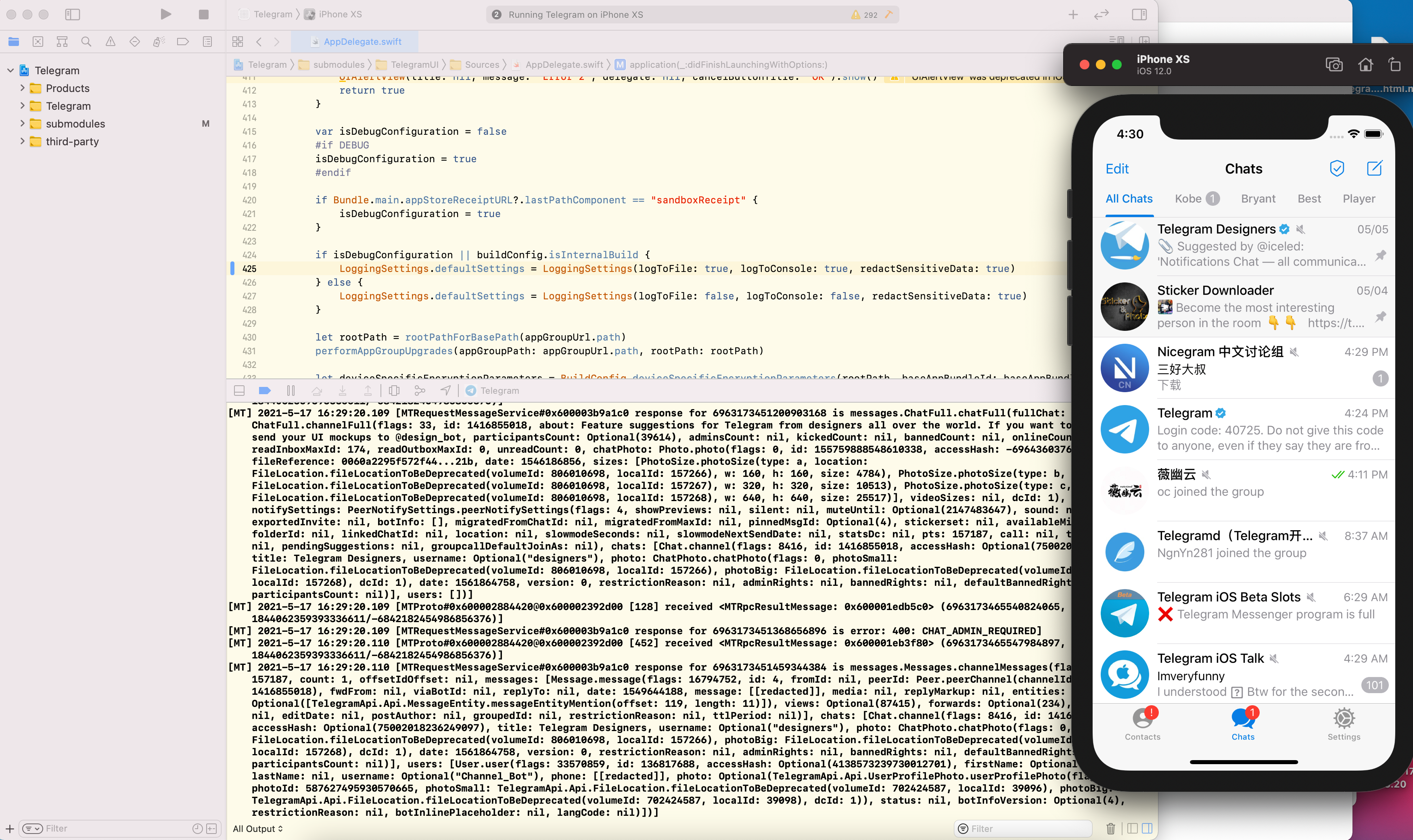Open All Output dropdown

tap(257, 828)
